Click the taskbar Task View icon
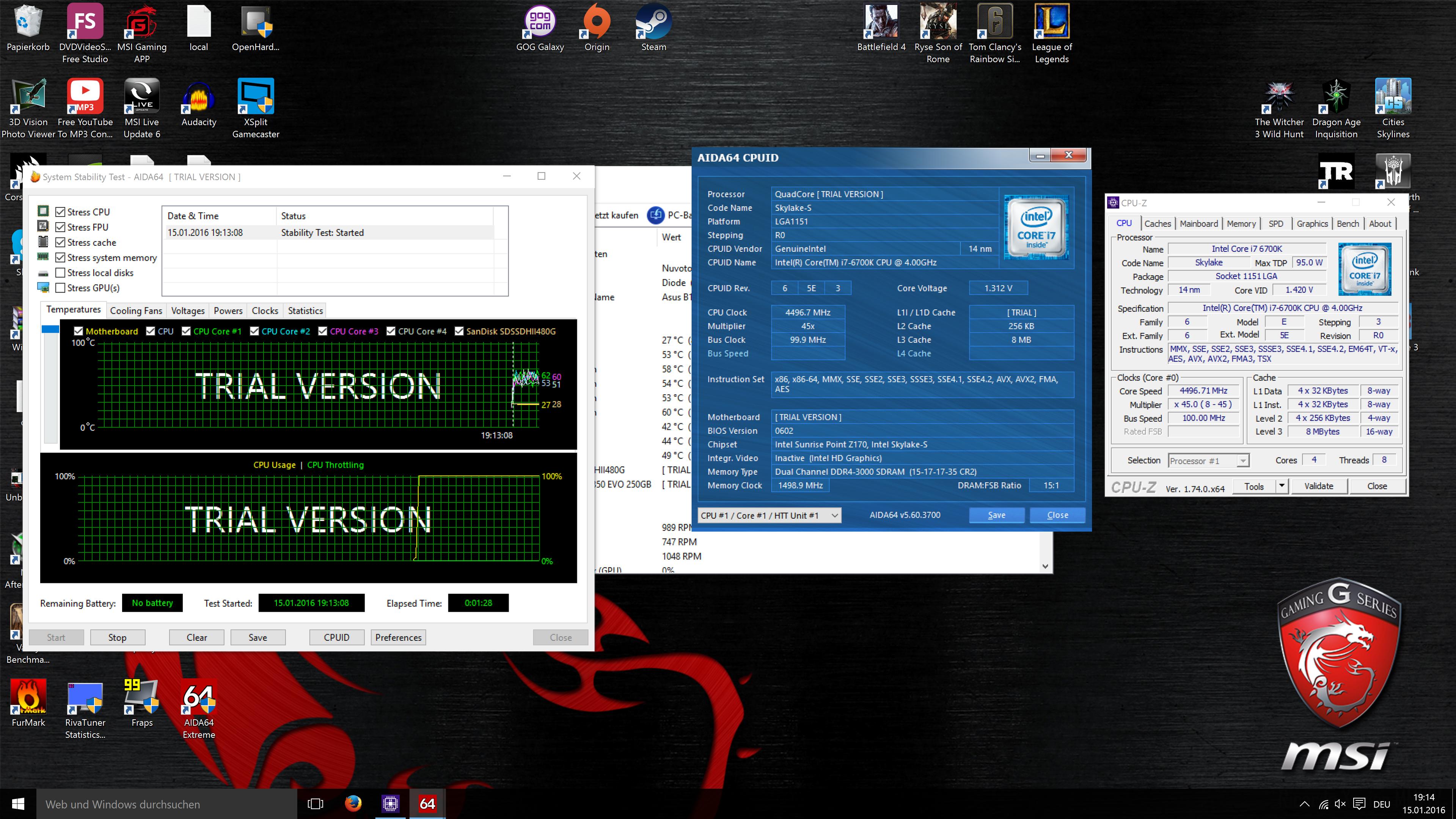This screenshot has height=819, width=1456. 316,803
